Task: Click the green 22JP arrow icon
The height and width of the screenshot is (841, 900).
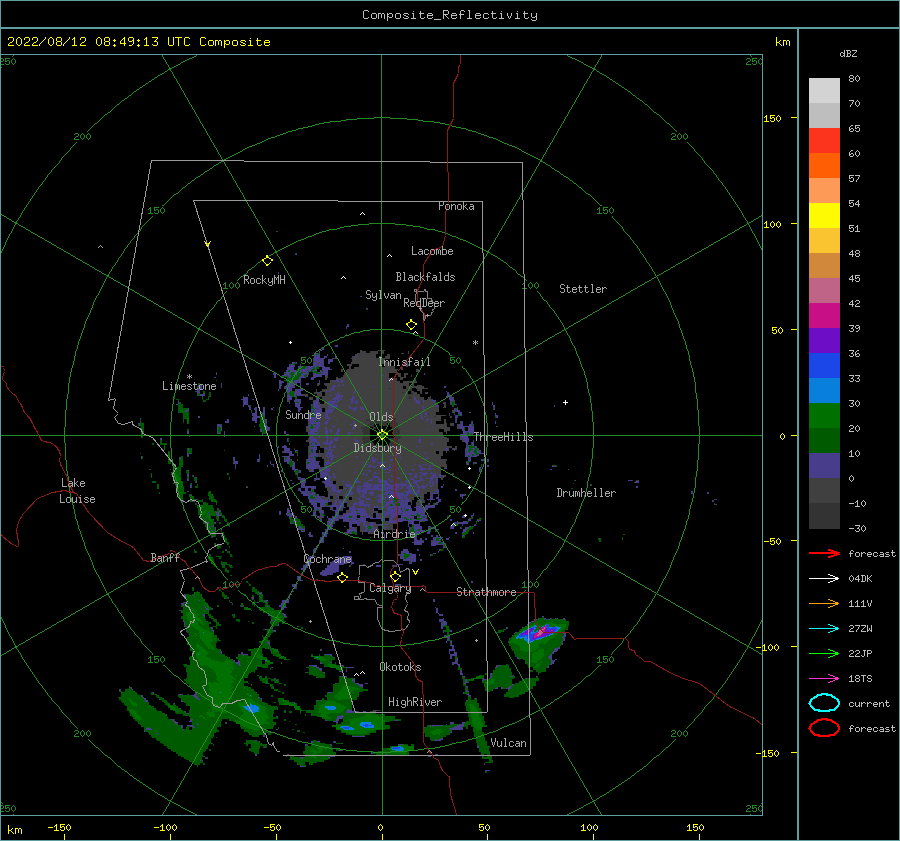Action: click(824, 653)
